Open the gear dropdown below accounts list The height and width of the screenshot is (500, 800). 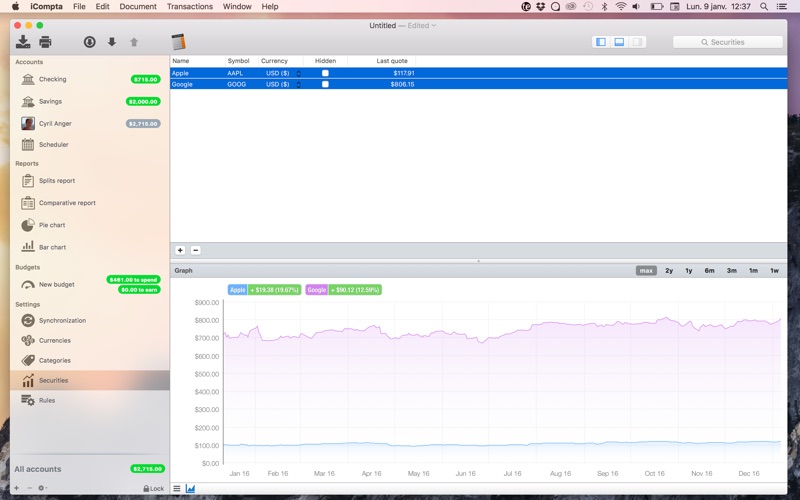click(42, 488)
